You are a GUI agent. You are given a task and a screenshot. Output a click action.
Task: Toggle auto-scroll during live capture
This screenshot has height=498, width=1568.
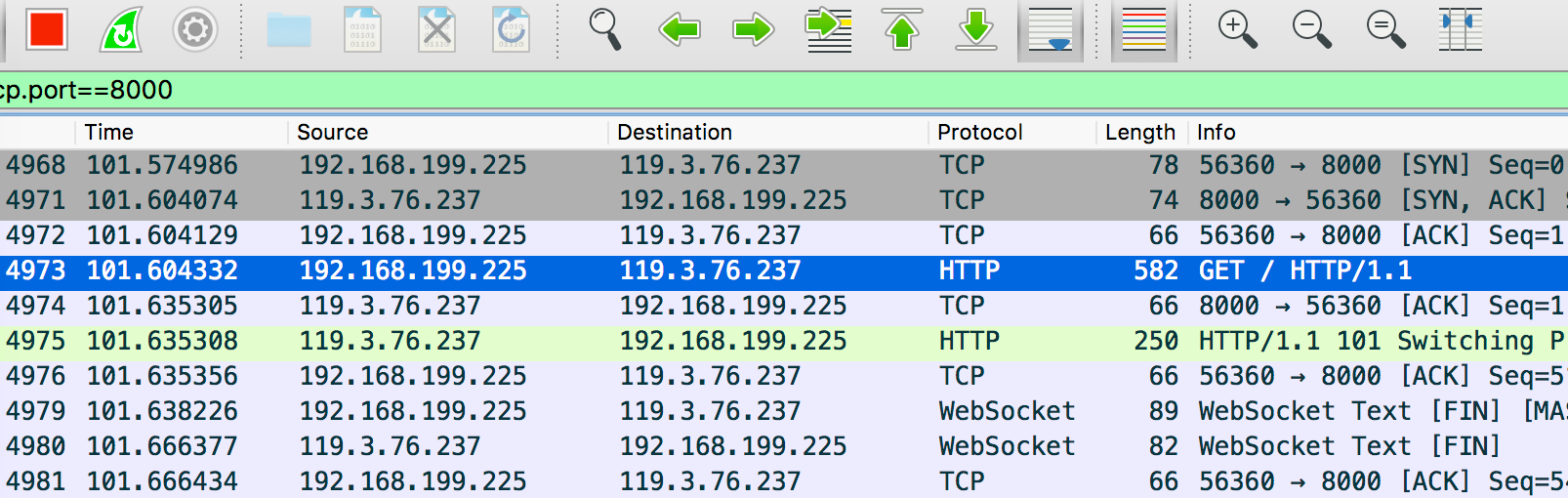click(x=1051, y=29)
